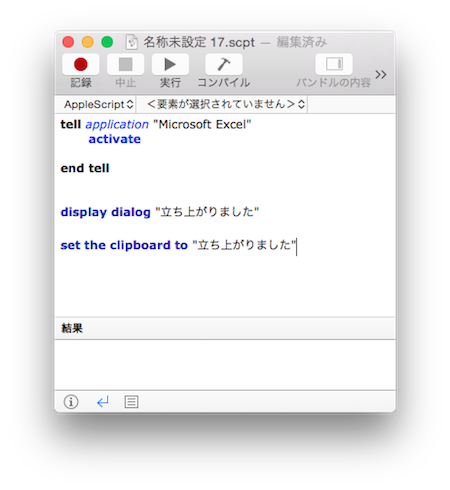Click the display dialog script line

pyautogui.click(x=160, y=212)
